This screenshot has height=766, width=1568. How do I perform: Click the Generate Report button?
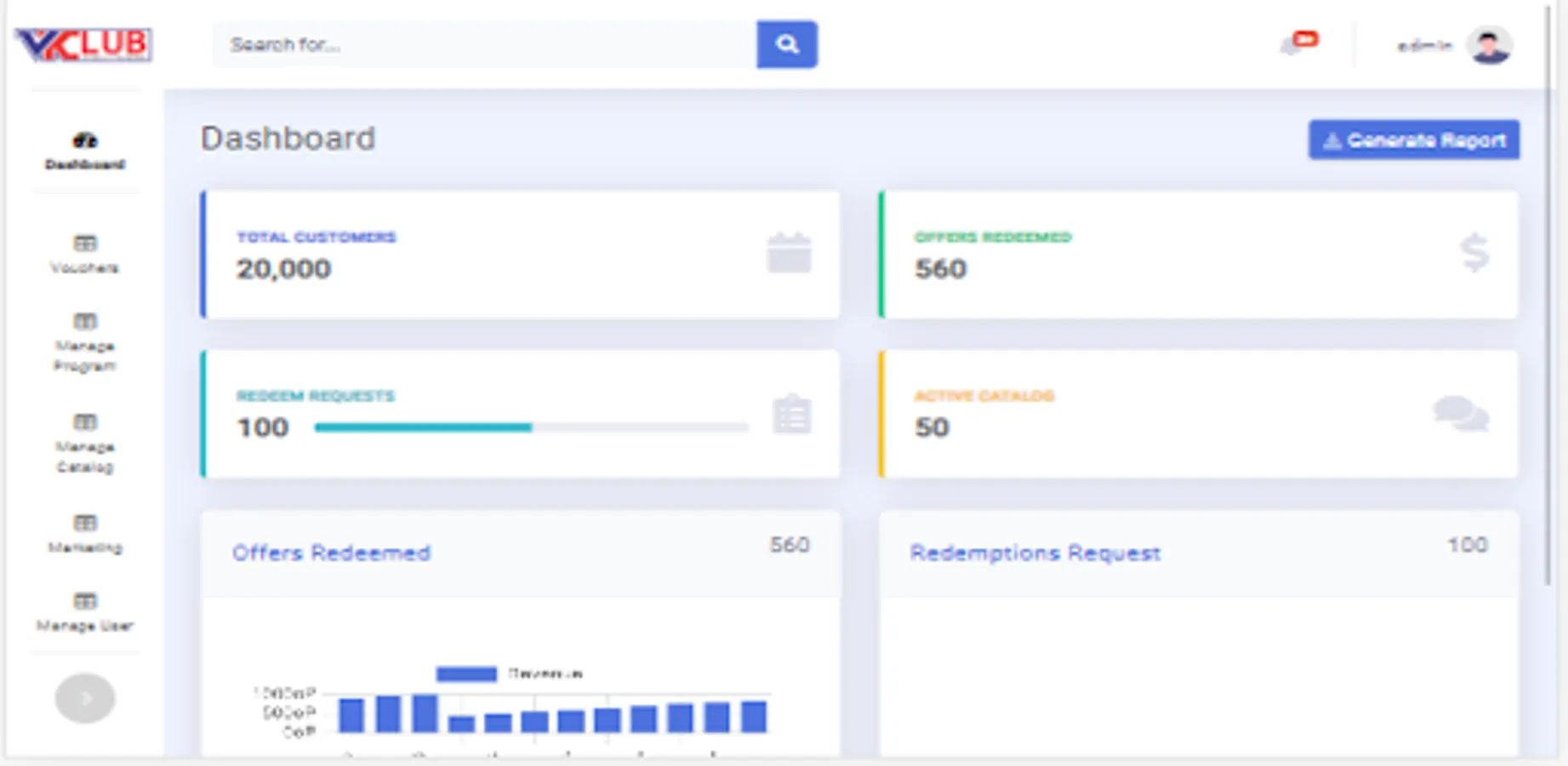point(1413,140)
